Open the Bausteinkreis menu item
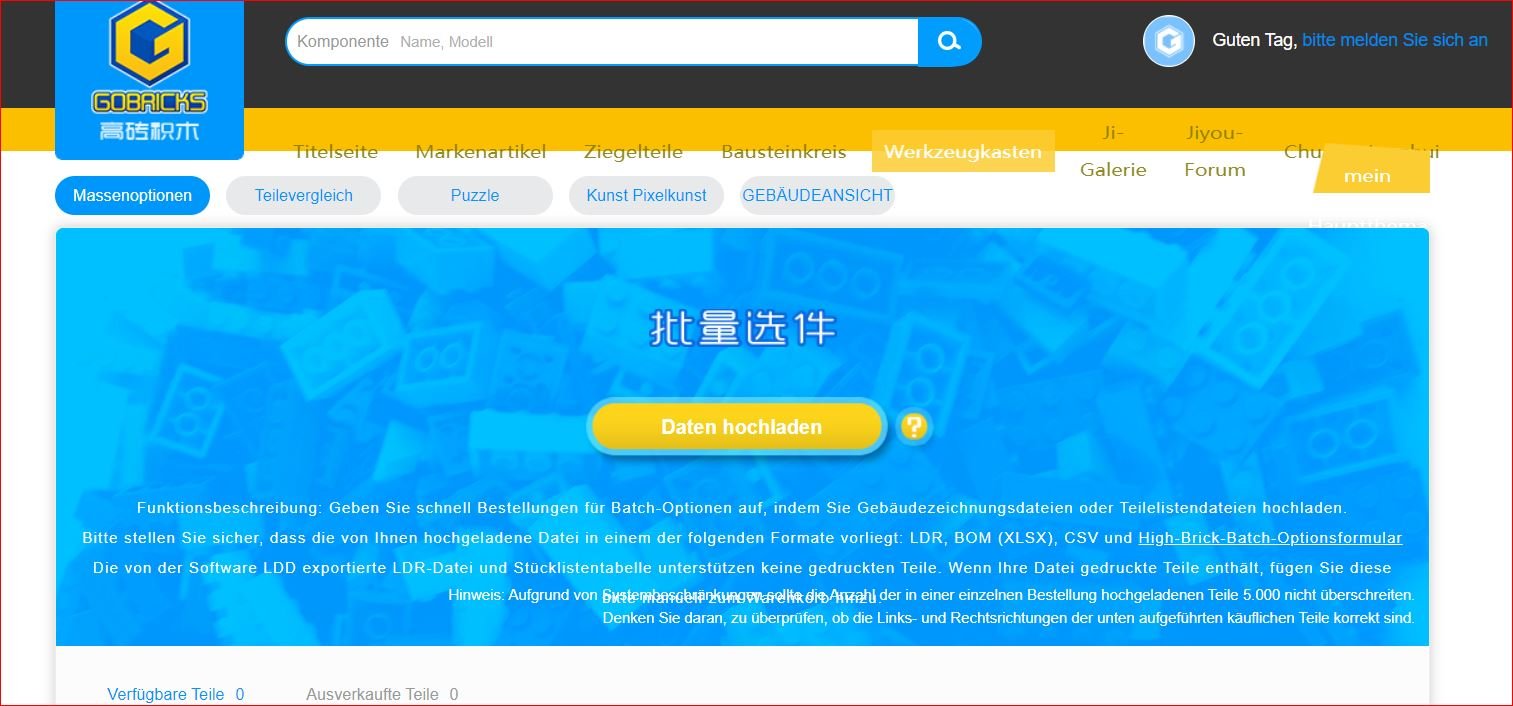This screenshot has width=1513, height=706. 783,152
